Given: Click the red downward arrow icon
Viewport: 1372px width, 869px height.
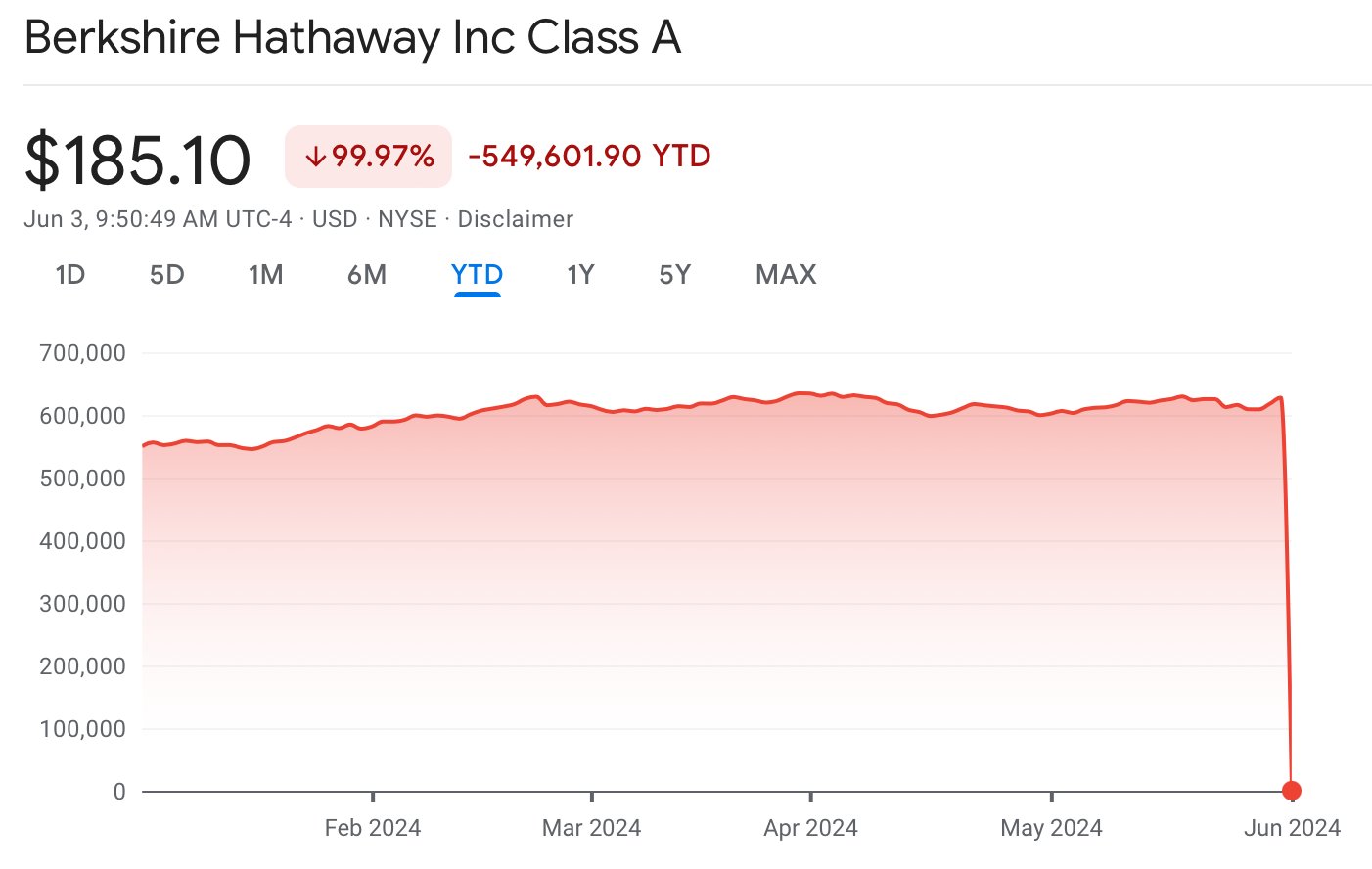Looking at the screenshot, I should pos(315,156).
